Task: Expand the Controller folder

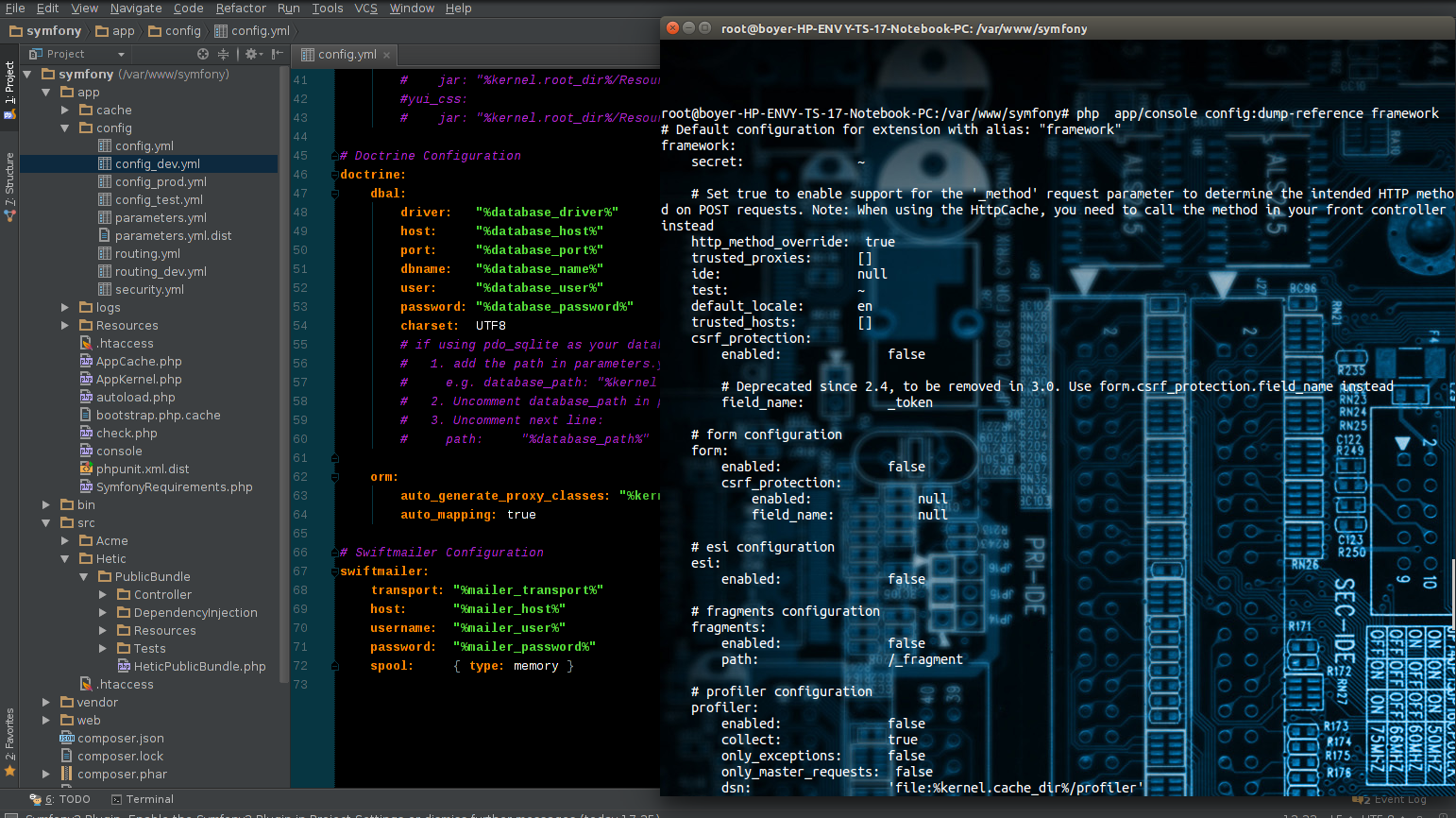Action: [103, 594]
